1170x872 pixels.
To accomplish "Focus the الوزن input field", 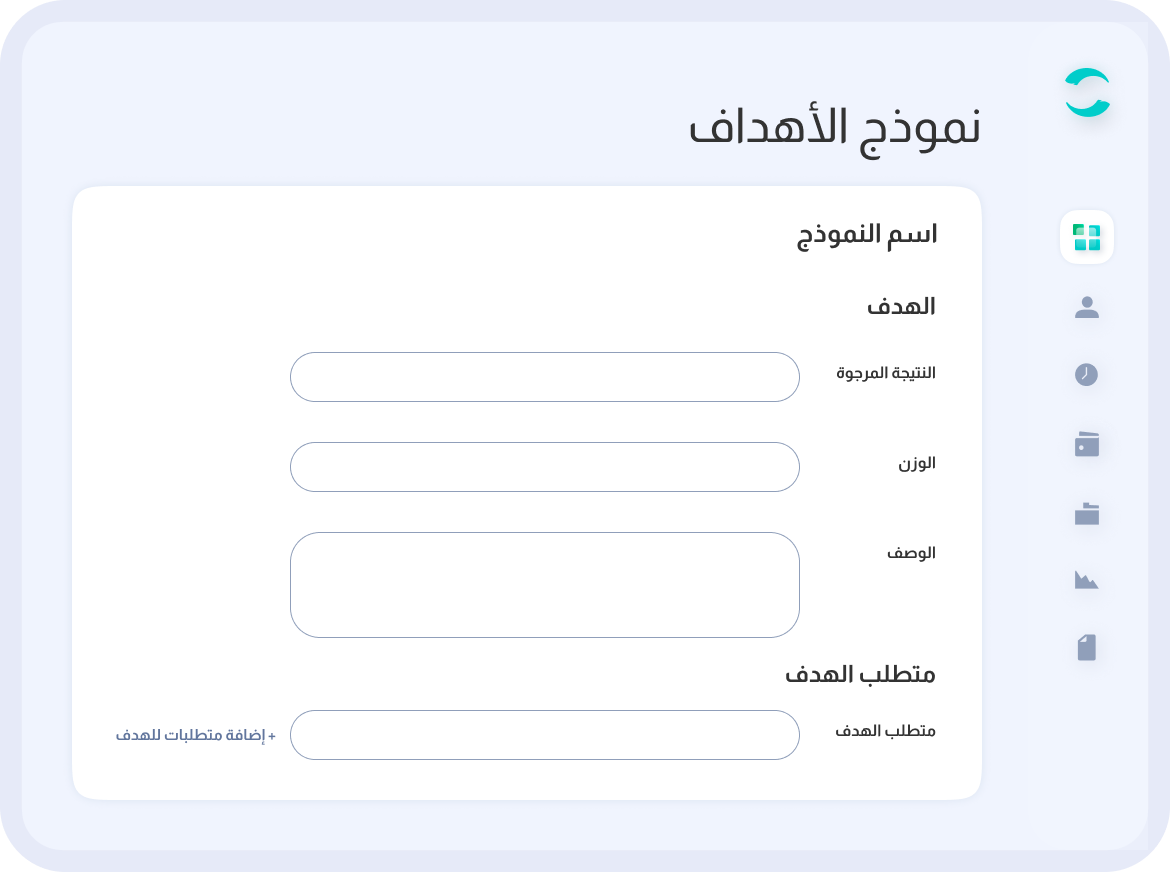I will 545,467.
